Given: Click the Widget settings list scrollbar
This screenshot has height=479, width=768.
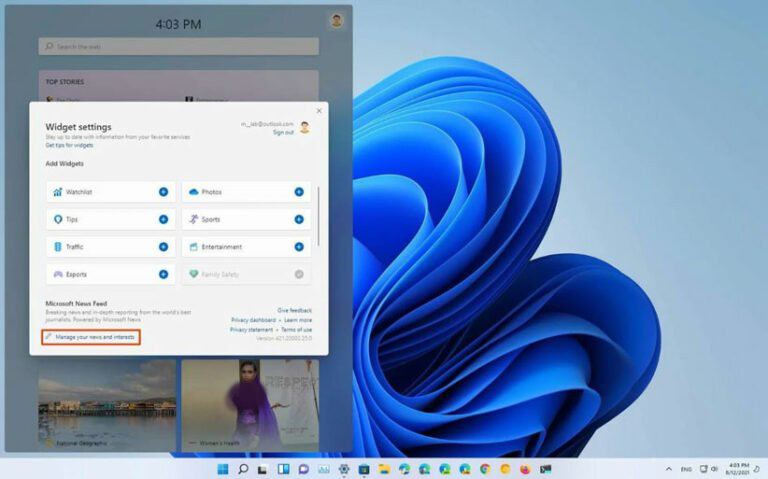Looking at the screenshot, I should click(319, 215).
